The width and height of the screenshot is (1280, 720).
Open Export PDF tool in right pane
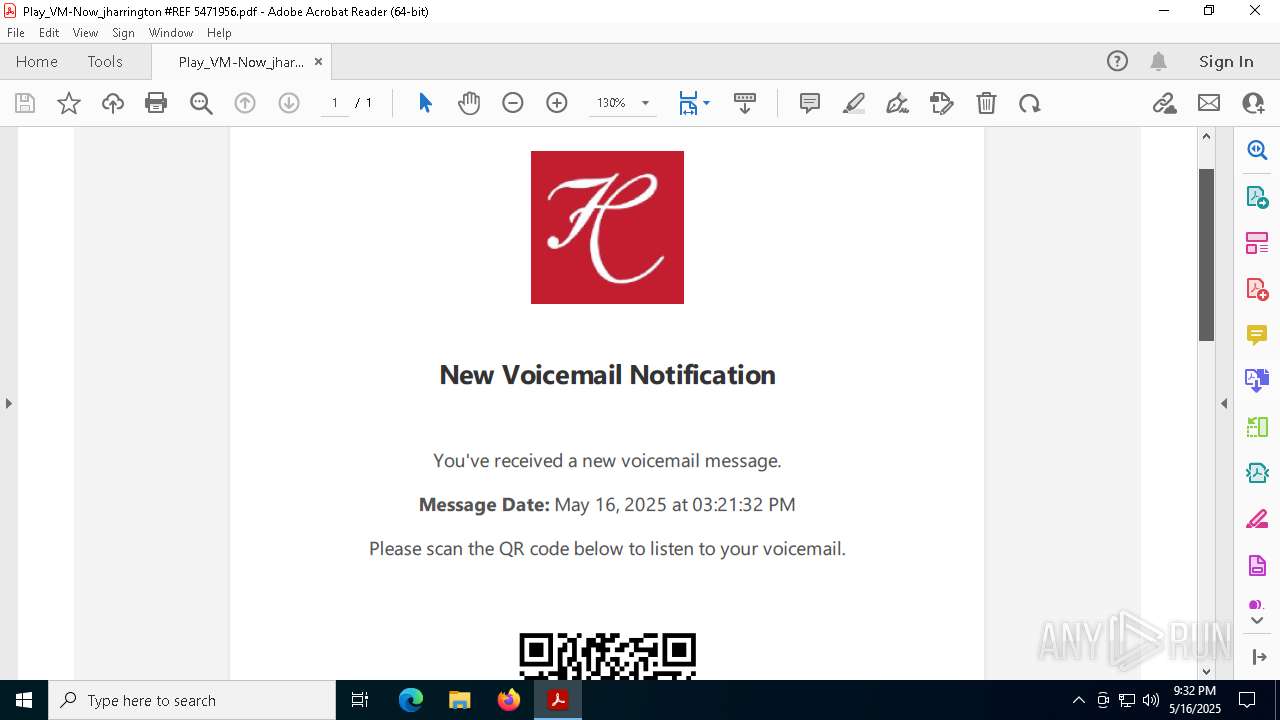pos(1257,197)
